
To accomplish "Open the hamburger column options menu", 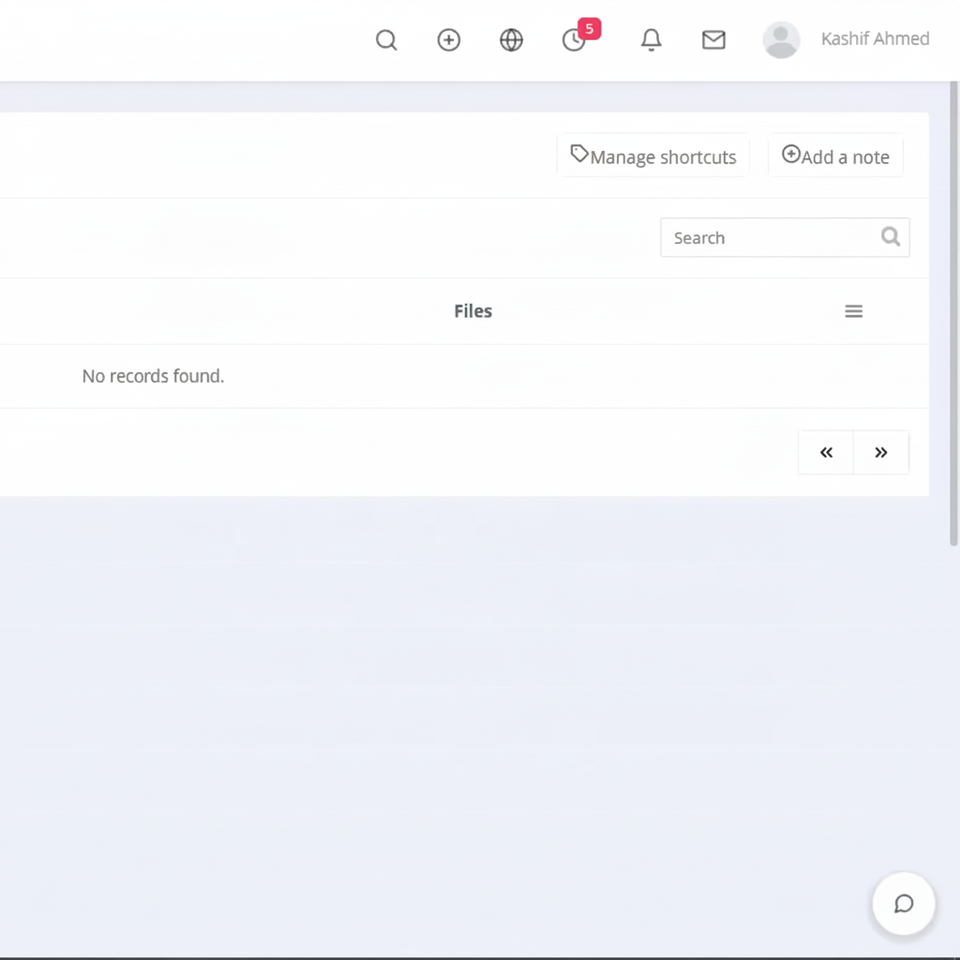I will [x=853, y=312].
